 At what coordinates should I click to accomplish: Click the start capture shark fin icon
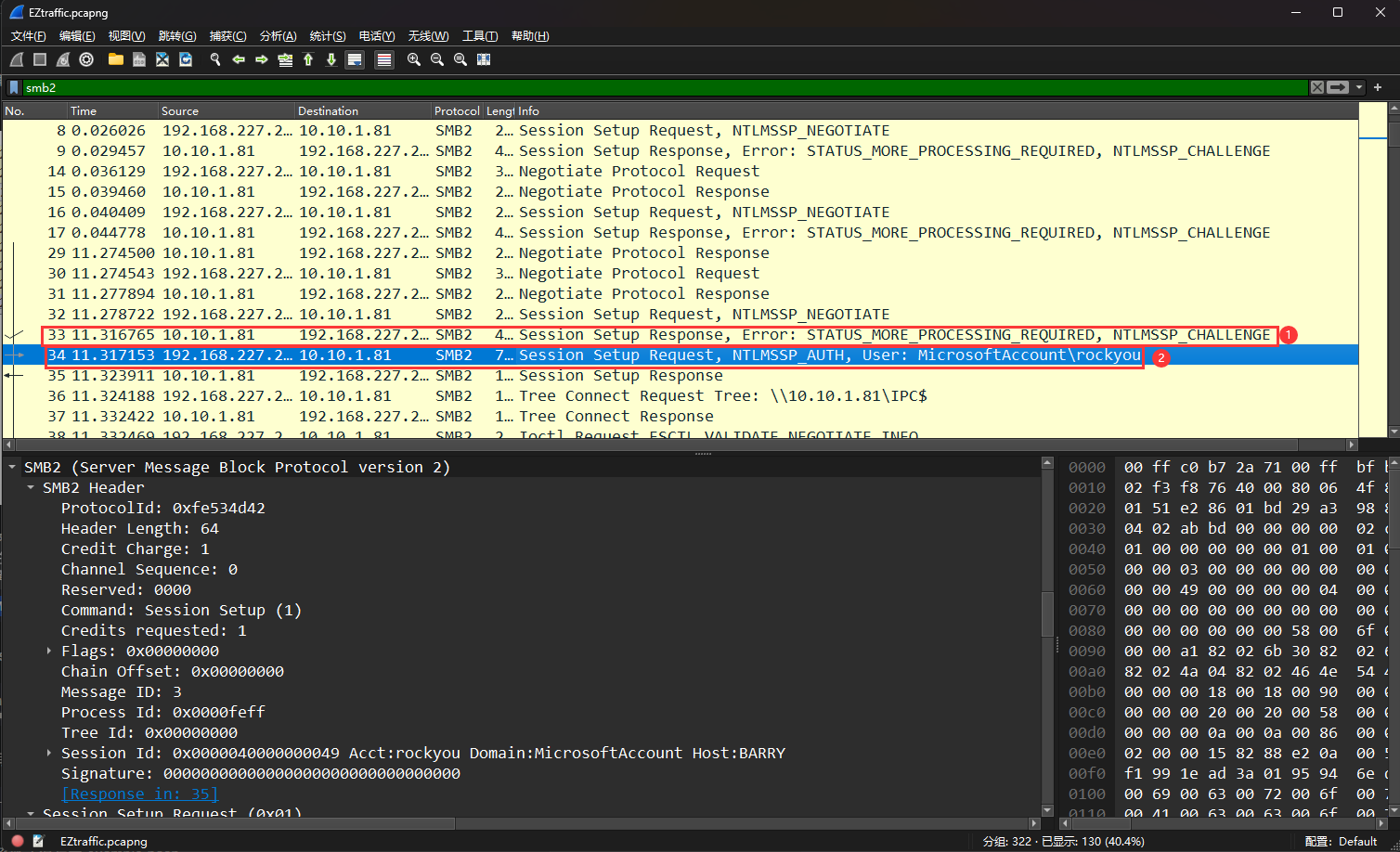click(x=17, y=59)
